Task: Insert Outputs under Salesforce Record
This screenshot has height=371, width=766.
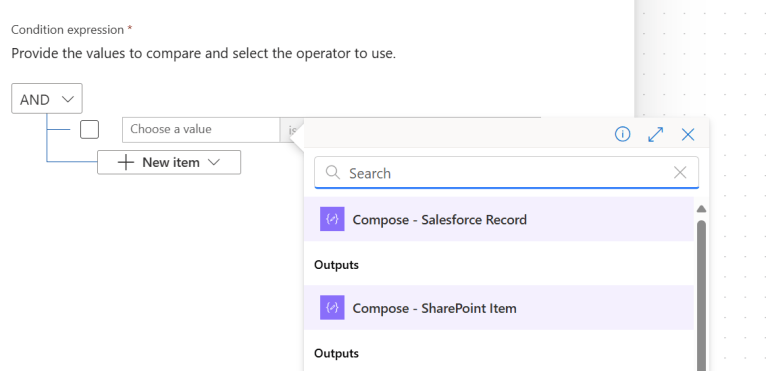Action: click(336, 265)
